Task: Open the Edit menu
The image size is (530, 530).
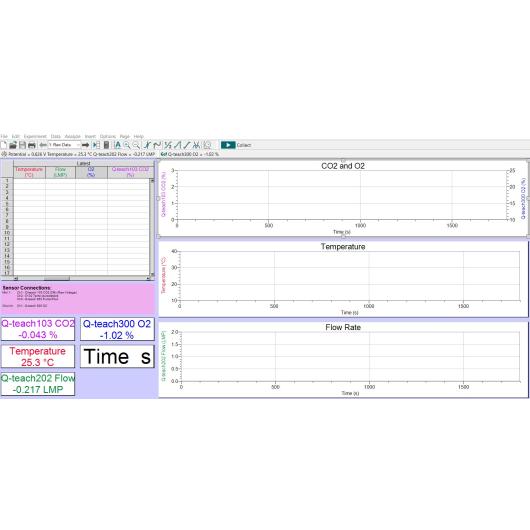Action: 16,136
